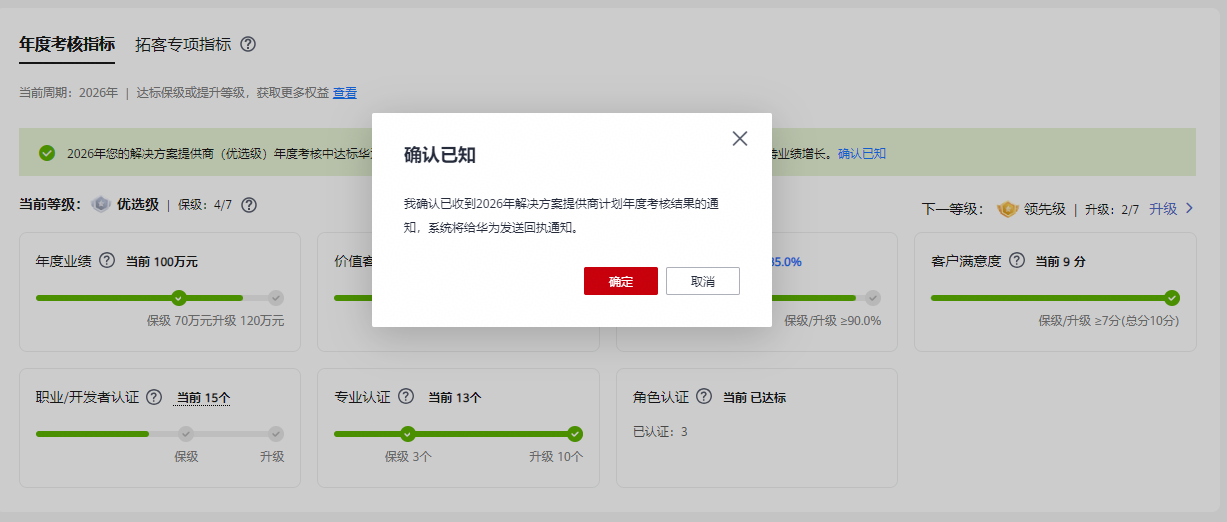Viewport: 1227px width, 522px height.
Task: Click the 领先级 gold badge icon
Action: [x=1007, y=209]
